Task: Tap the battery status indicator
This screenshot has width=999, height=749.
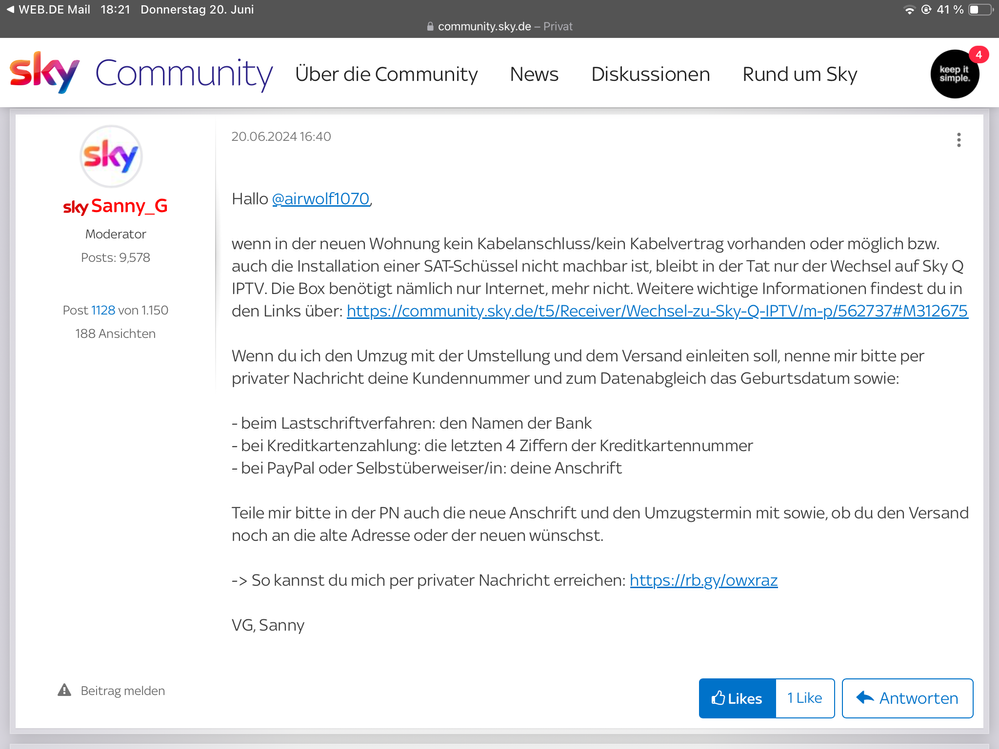Action: coord(979,9)
